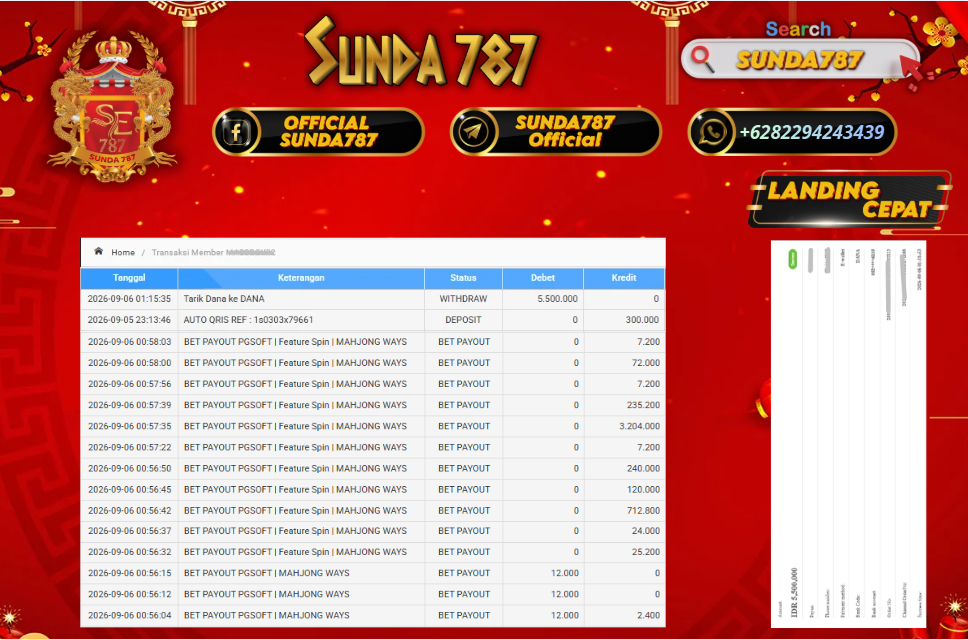The height and width of the screenshot is (640, 968).
Task: Open the OFFICIAL SUNDA787 Facebook link
Action: coord(318,131)
